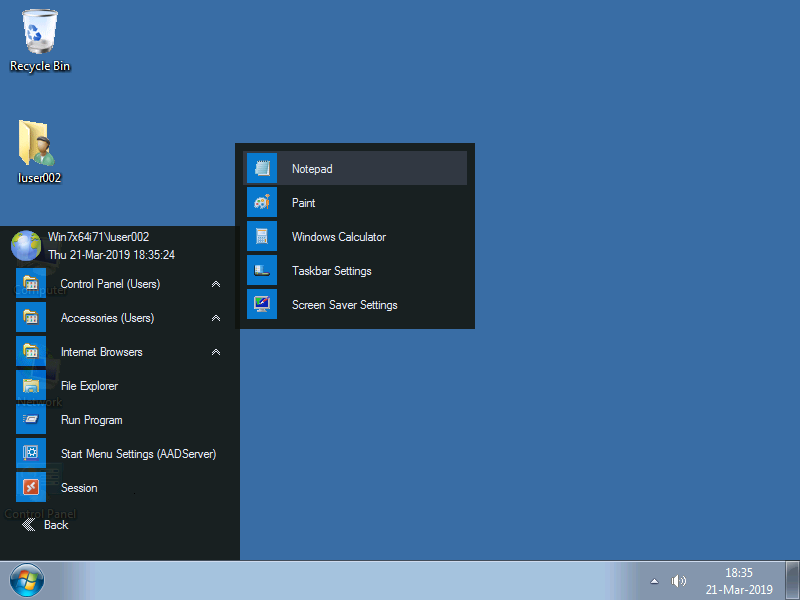This screenshot has width=800, height=600.
Task: Collapse the Control Panel (Users) chevron
Action: tap(216, 284)
